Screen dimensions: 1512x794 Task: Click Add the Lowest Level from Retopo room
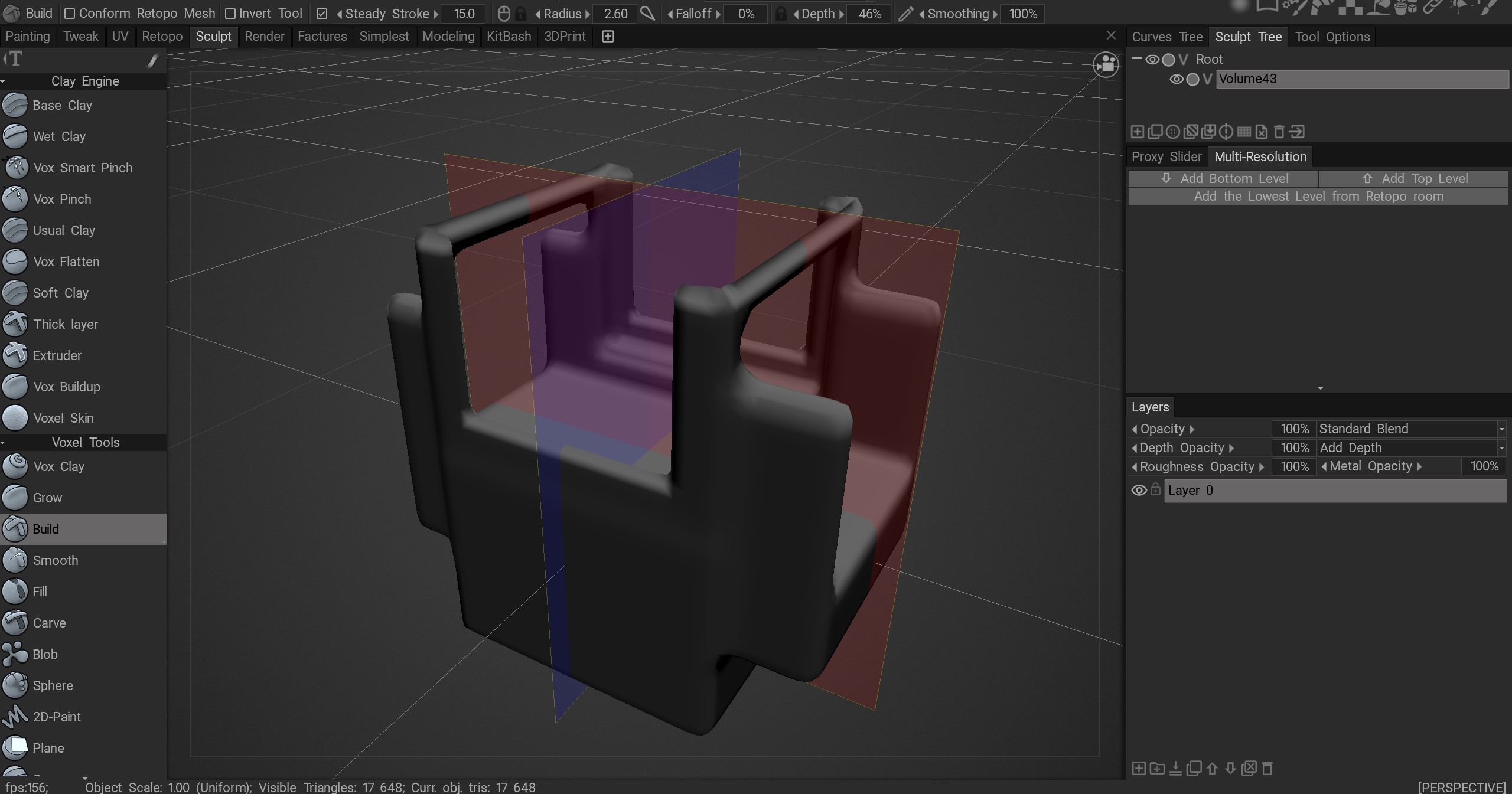pyautogui.click(x=1318, y=197)
